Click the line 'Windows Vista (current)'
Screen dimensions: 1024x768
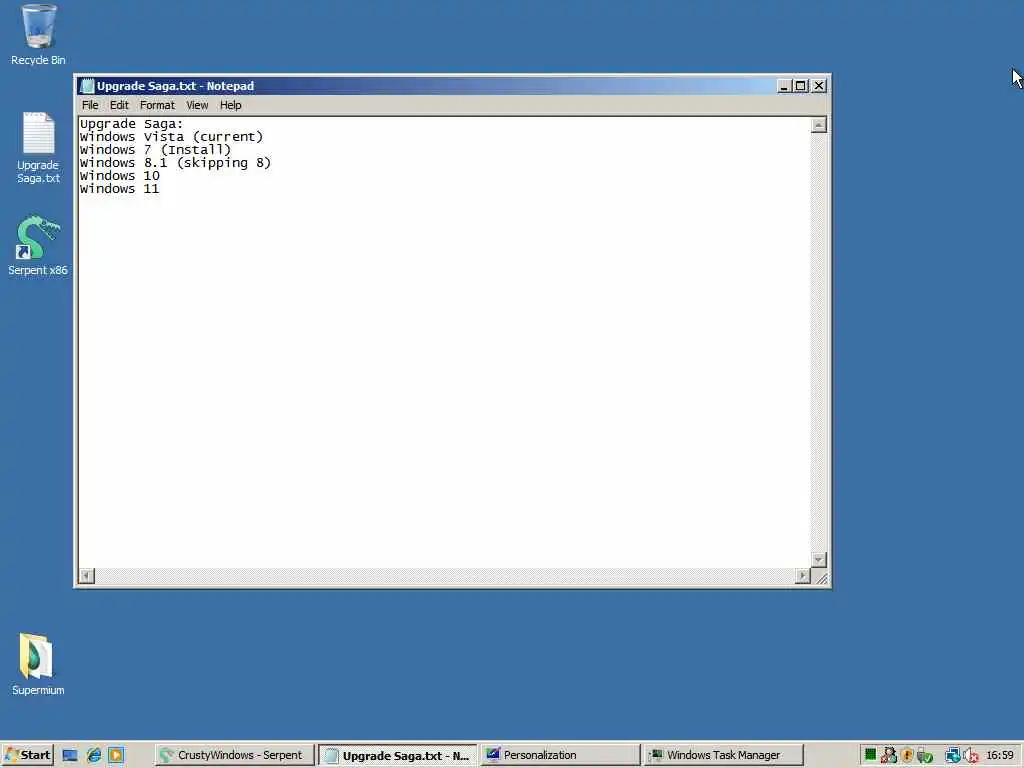pyautogui.click(x=171, y=137)
